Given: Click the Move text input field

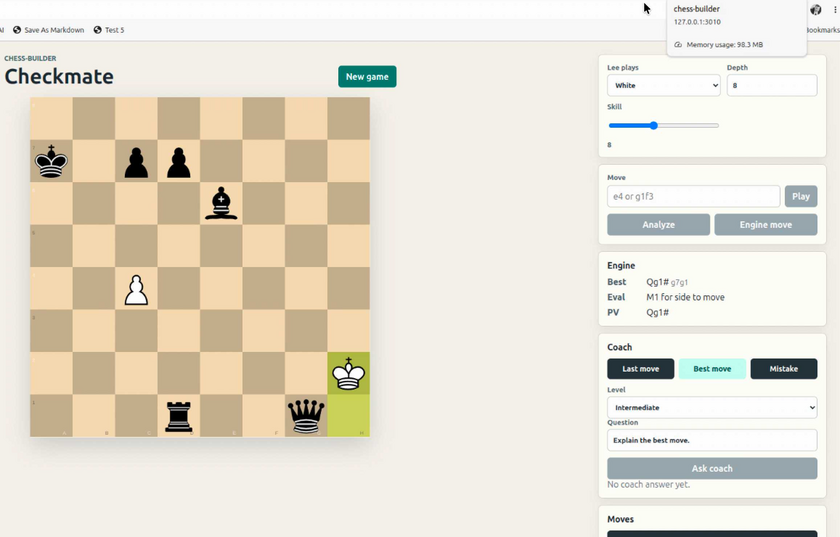Looking at the screenshot, I should pos(693,196).
